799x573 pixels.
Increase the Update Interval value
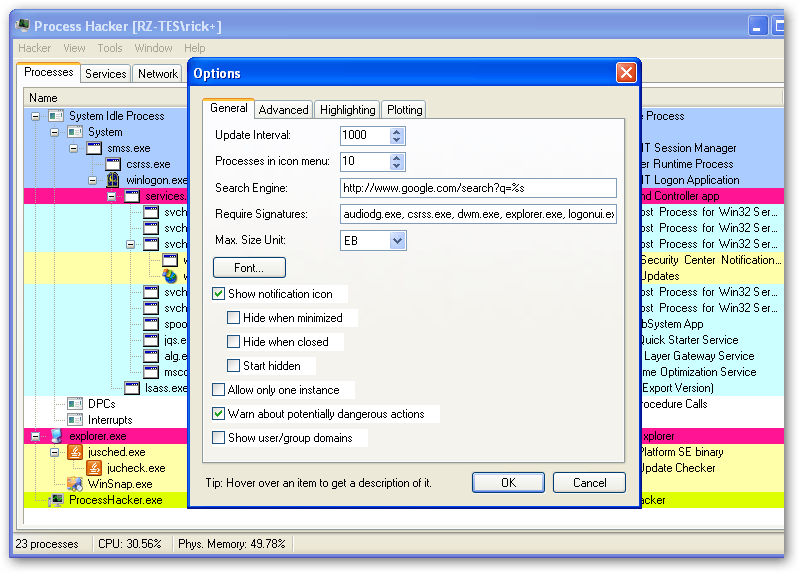pos(397,132)
